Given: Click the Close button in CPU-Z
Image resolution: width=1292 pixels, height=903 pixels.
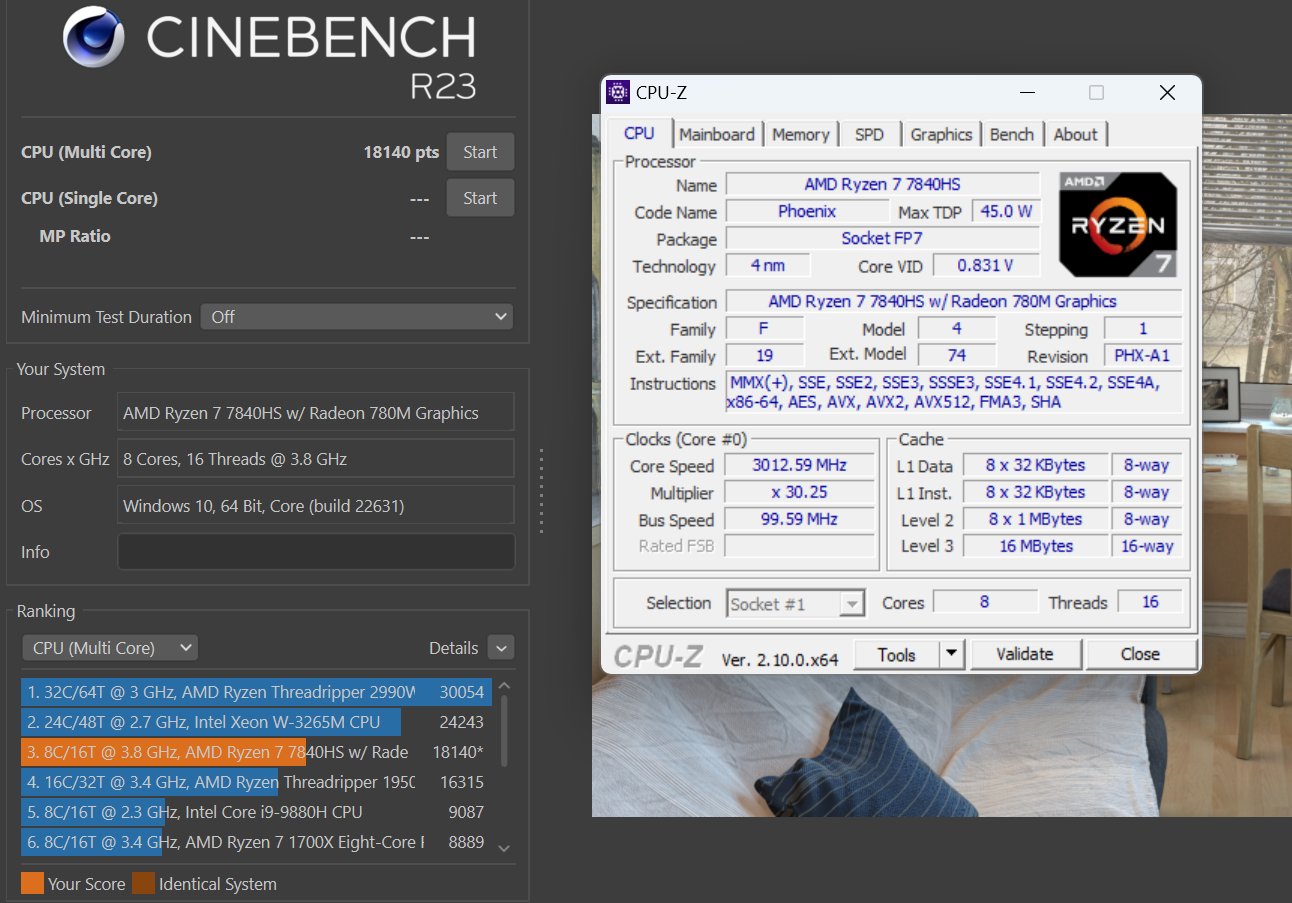Looking at the screenshot, I should click(x=1141, y=654).
